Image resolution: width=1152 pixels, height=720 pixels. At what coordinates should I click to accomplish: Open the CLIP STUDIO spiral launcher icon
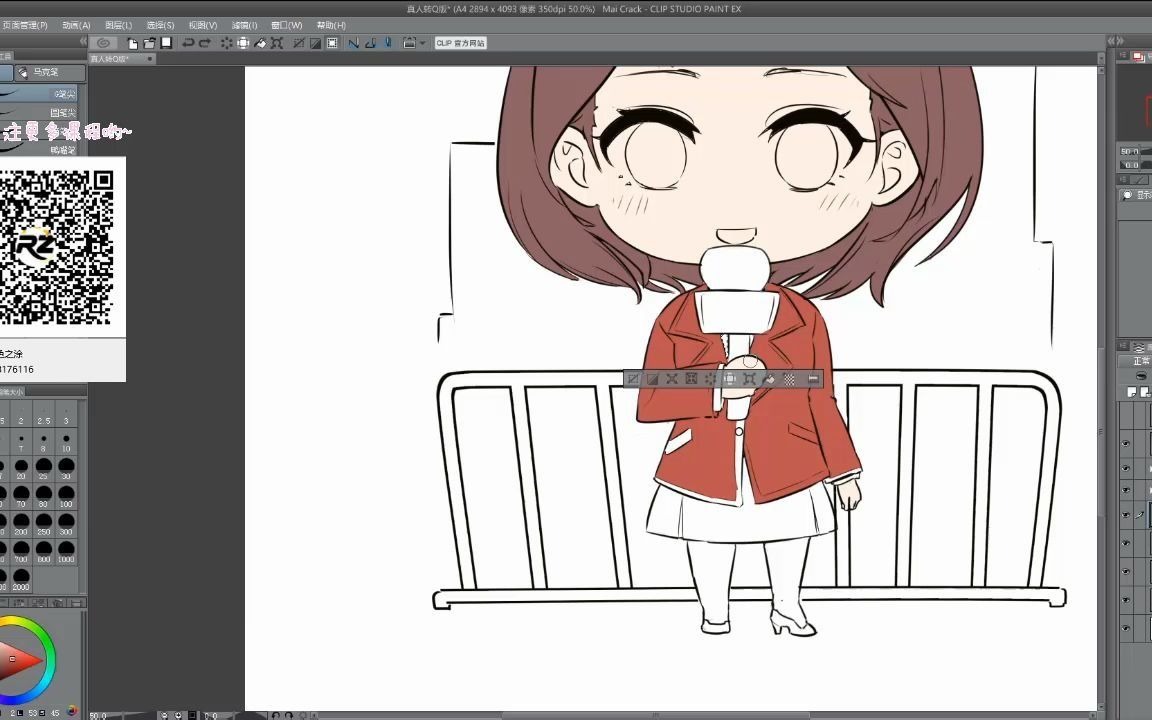[104, 43]
